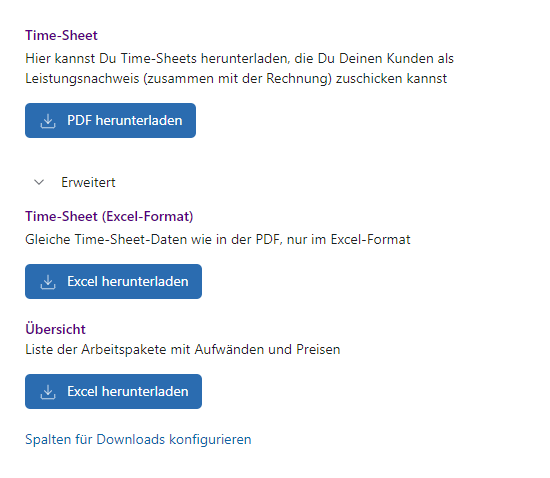Click the Time-Sheet heading at top
The image size is (550, 478).
[61, 35]
